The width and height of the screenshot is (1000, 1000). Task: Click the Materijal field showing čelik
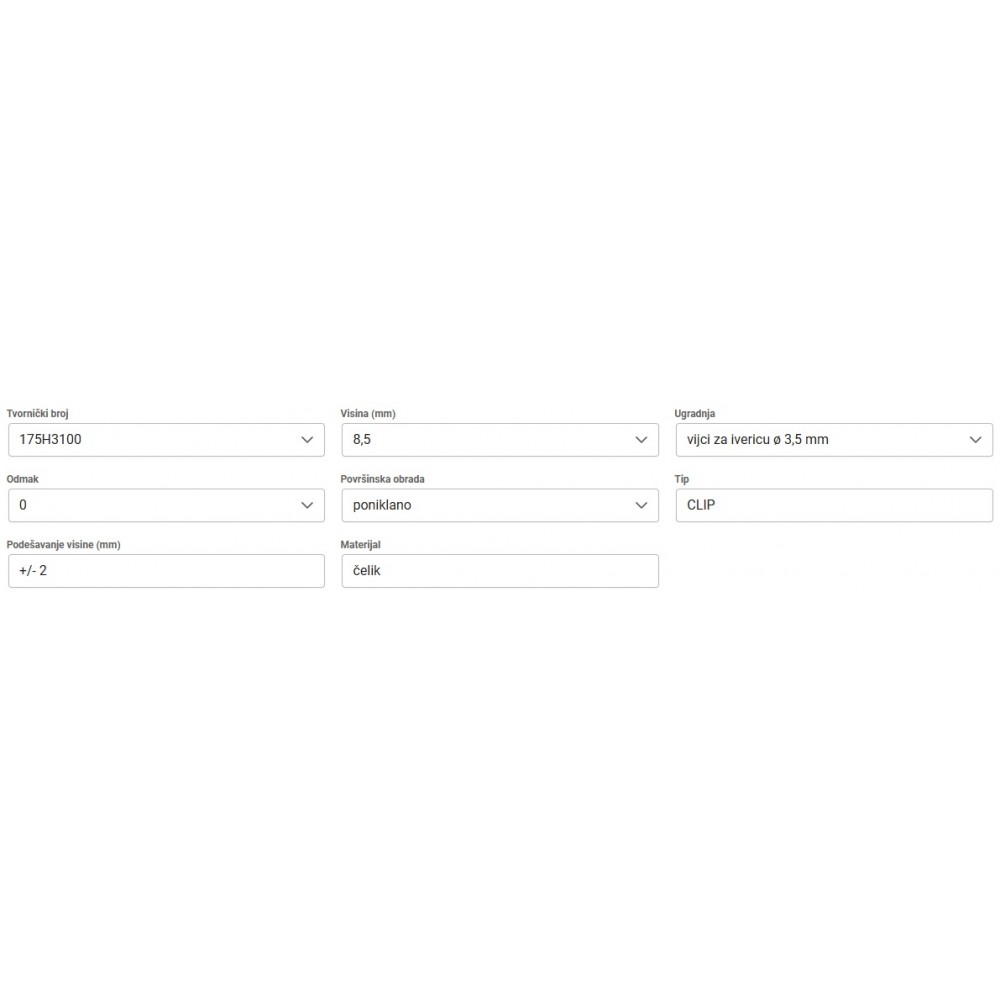point(500,571)
